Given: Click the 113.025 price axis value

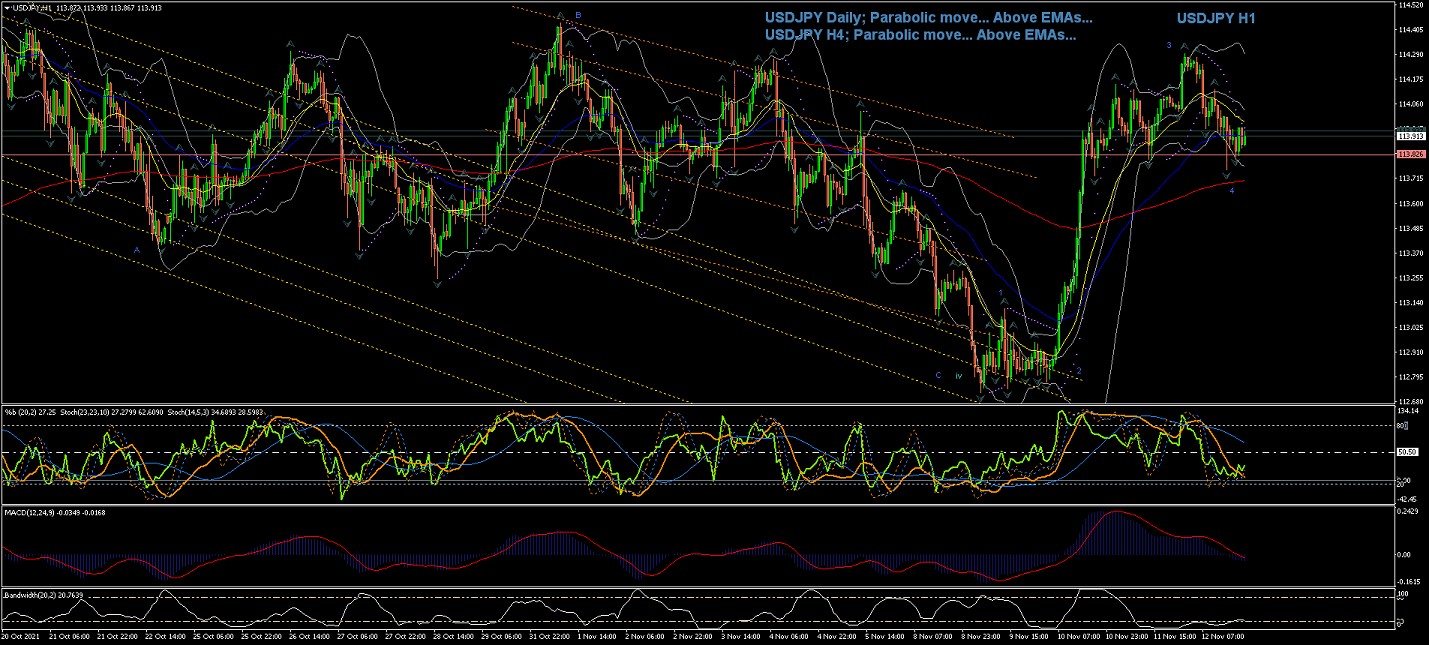Looking at the screenshot, I should point(1411,327).
